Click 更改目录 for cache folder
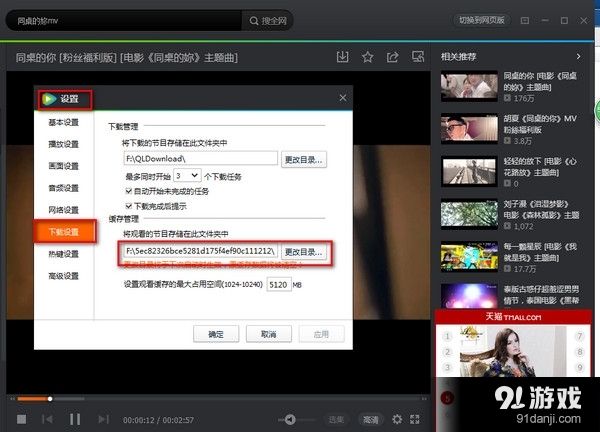 (x=304, y=252)
